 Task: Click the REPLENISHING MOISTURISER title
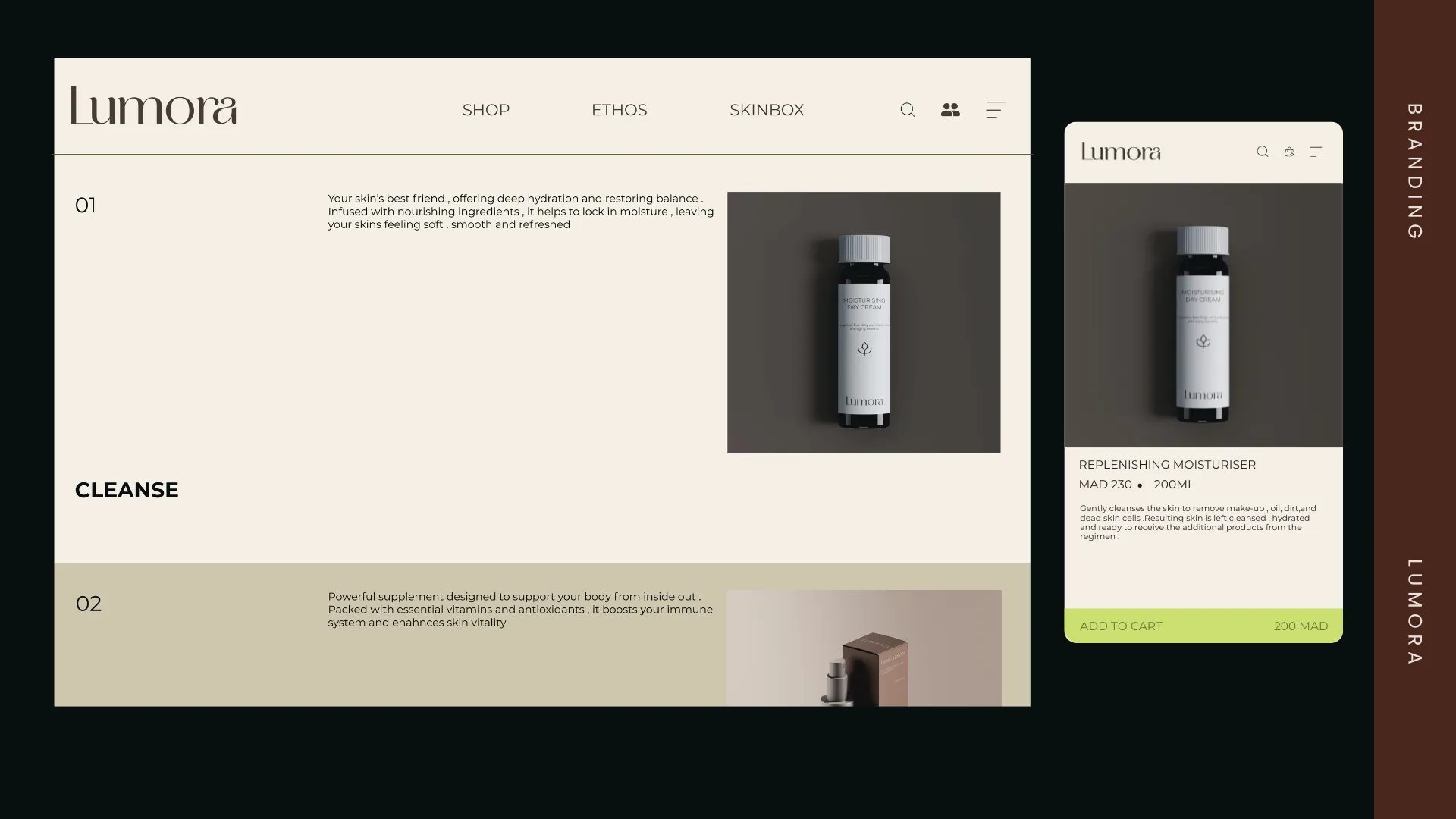(1167, 464)
